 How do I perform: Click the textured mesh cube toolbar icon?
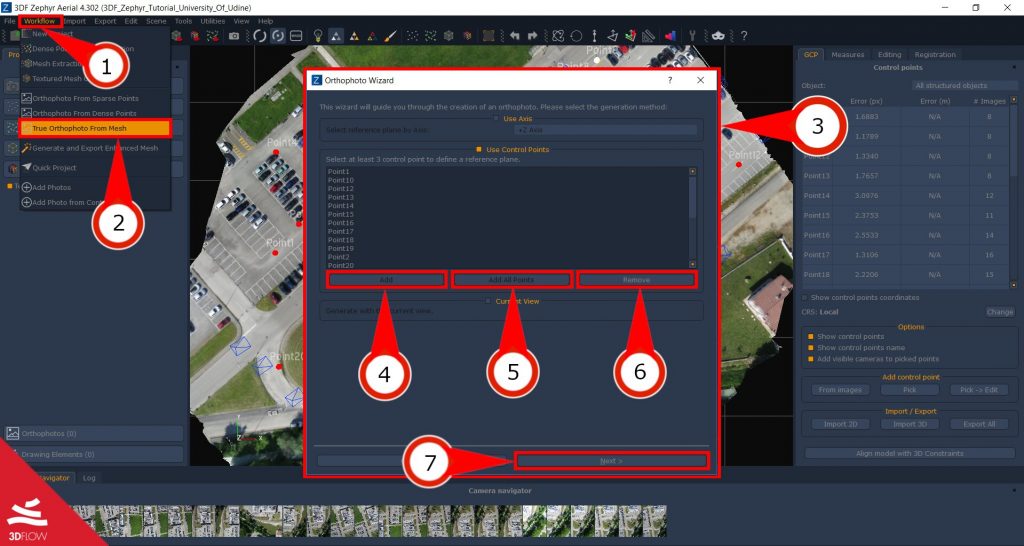coord(467,36)
